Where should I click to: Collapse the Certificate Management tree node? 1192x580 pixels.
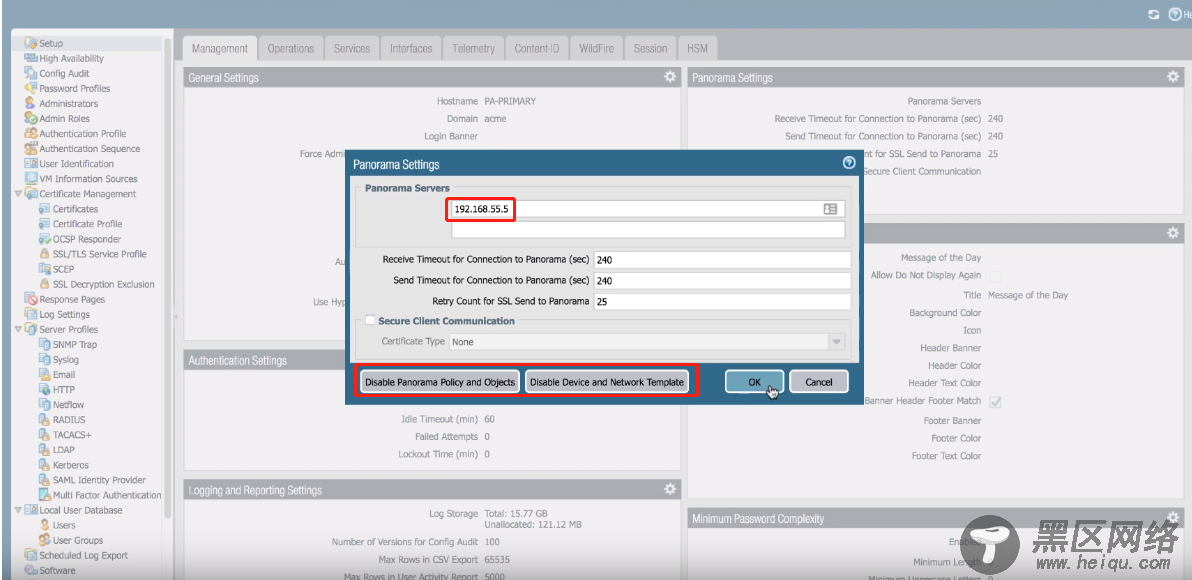18,194
